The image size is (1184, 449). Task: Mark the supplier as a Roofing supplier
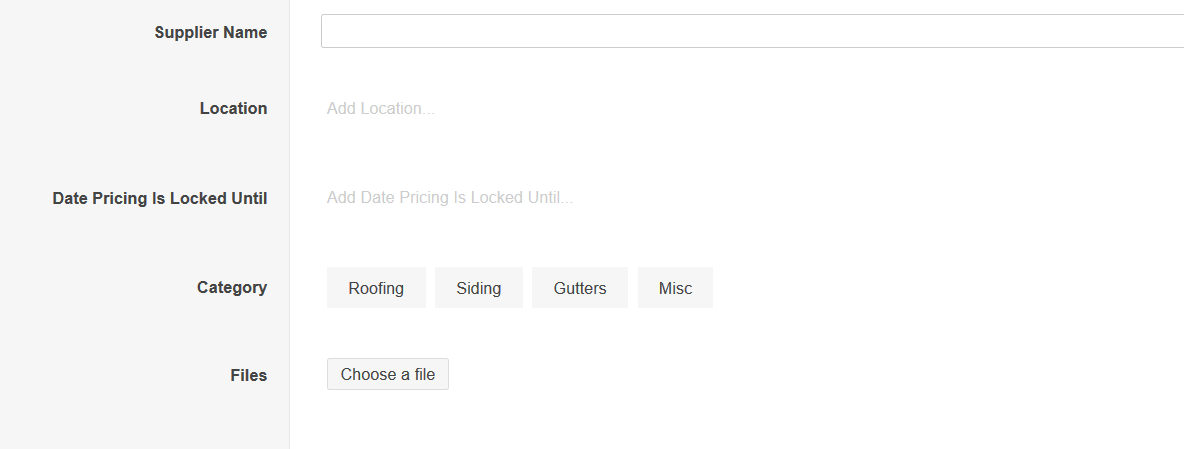[x=376, y=288]
